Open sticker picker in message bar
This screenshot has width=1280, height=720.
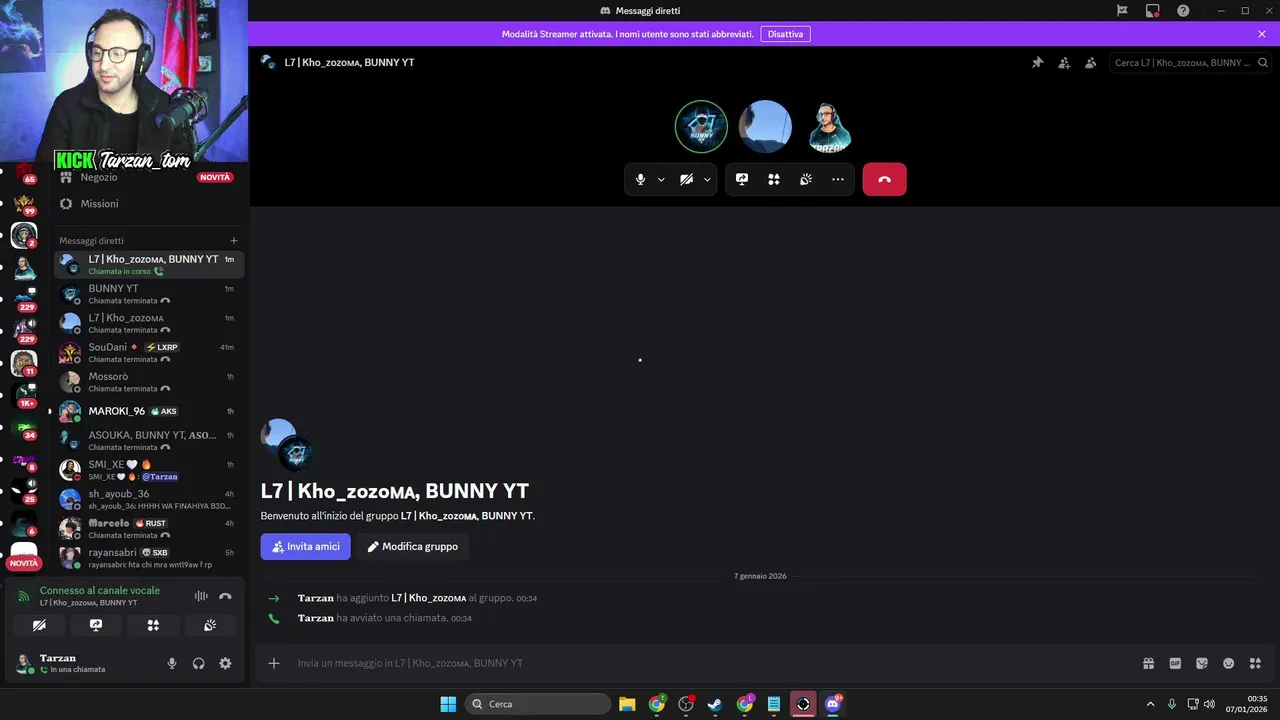[x=1202, y=663]
